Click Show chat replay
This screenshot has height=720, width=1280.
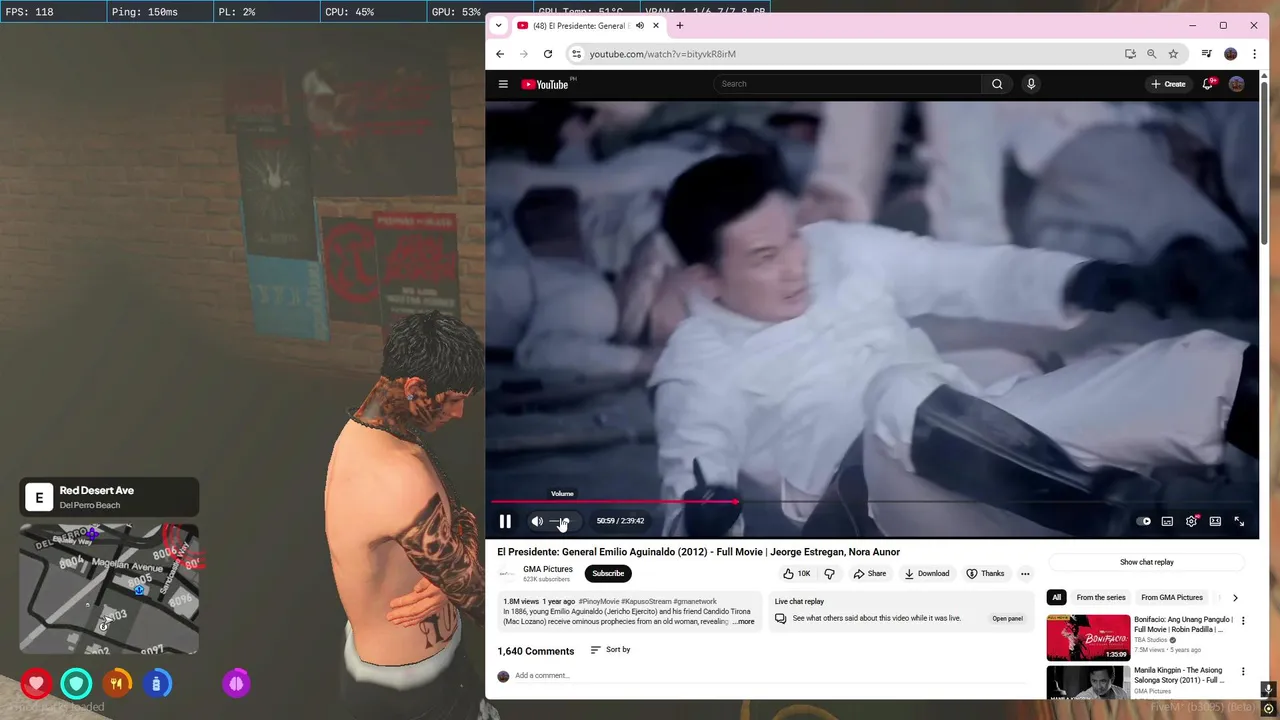(1146, 562)
